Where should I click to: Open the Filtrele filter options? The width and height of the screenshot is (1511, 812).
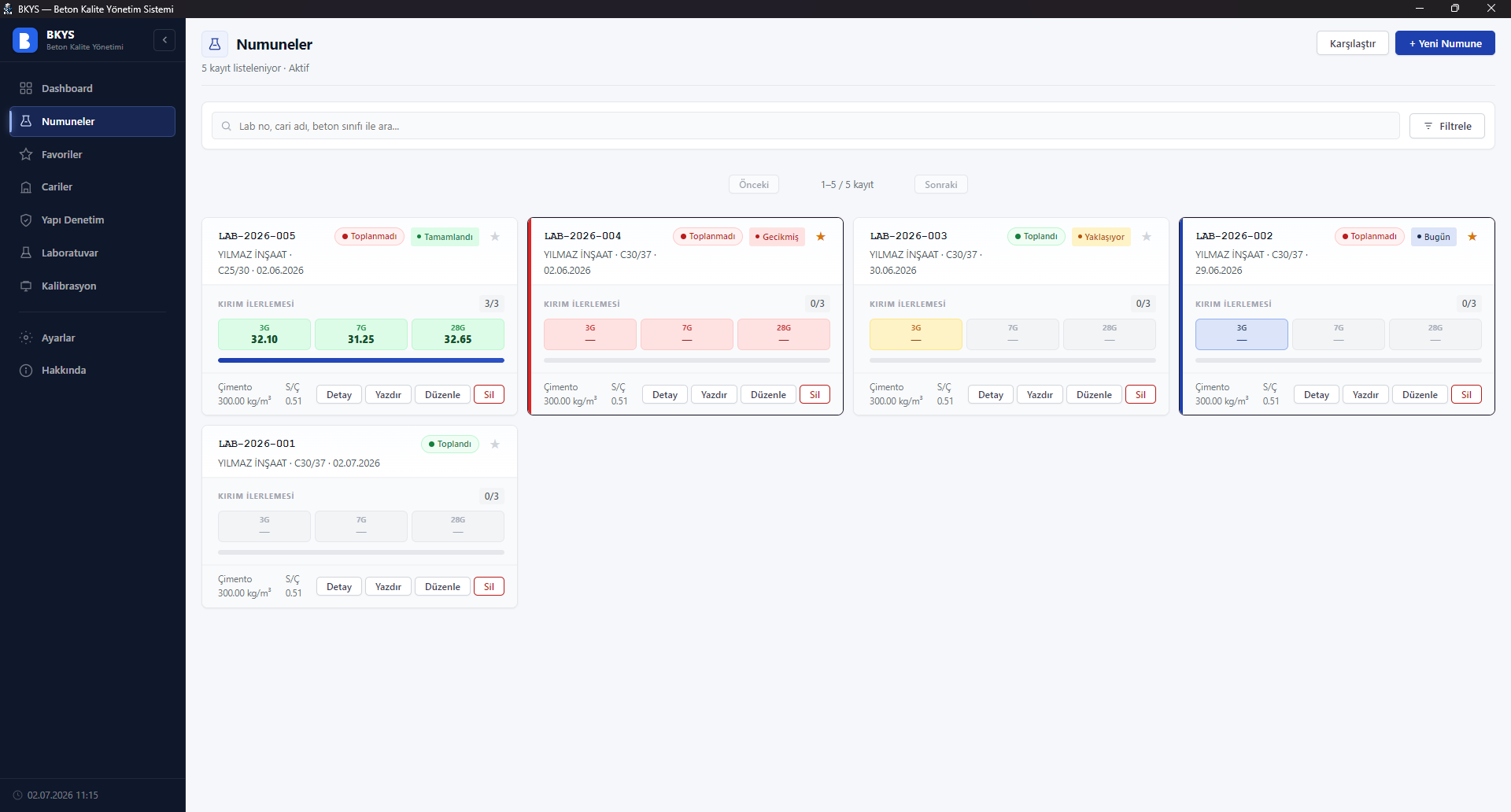click(x=1446, y=126)
